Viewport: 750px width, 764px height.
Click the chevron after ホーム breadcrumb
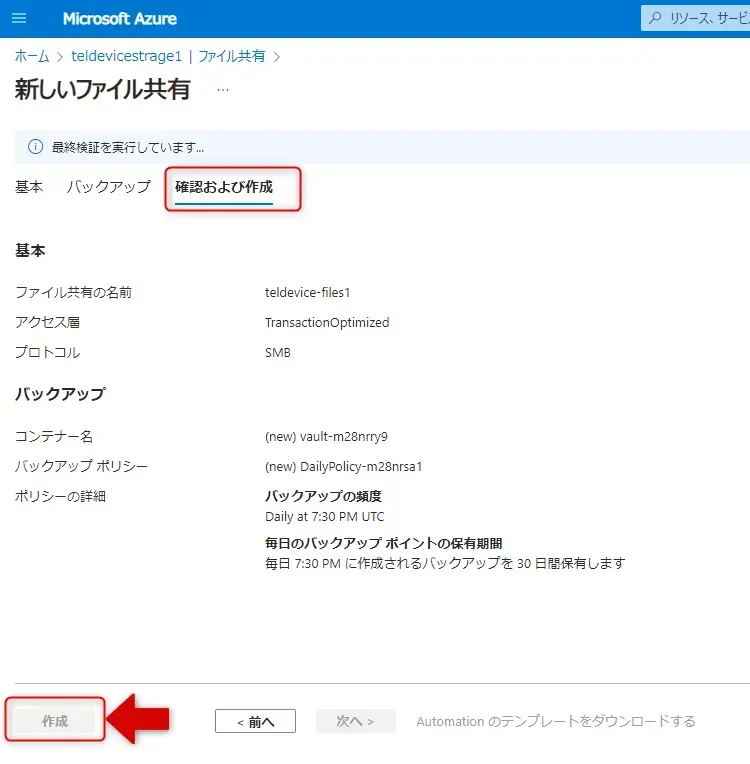click(60, 57)
